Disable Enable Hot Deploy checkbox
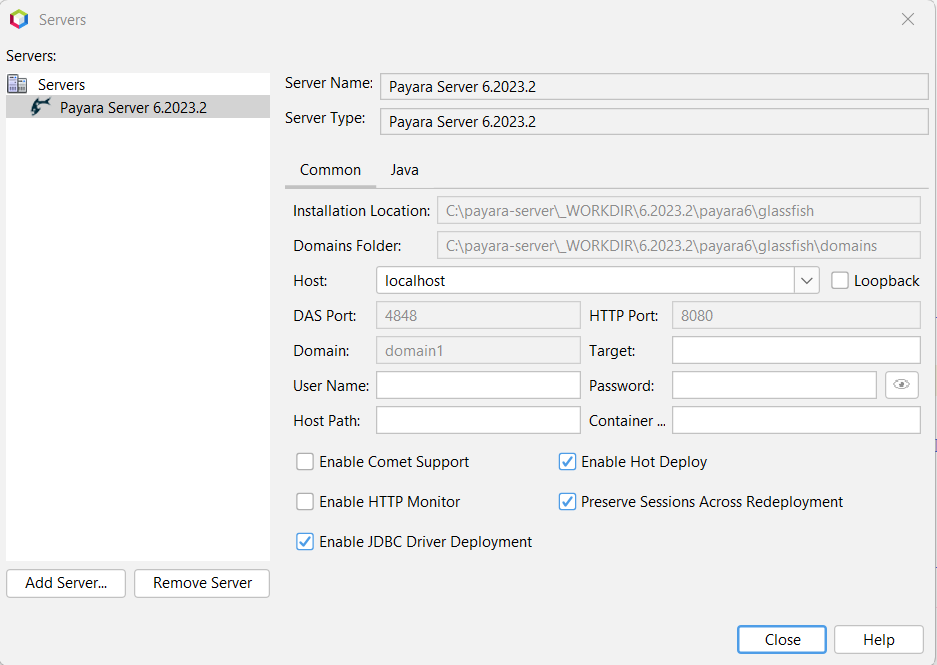 (x=567, y=462)
